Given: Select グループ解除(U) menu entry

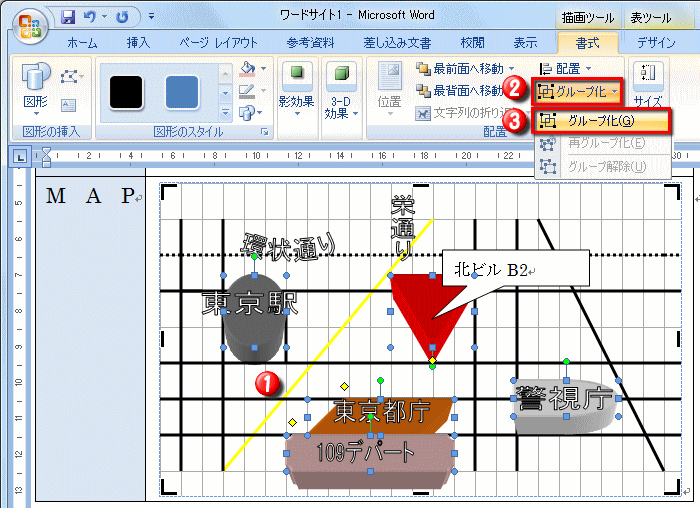Looking at the screenshot, I should click(x=603, y=167).
